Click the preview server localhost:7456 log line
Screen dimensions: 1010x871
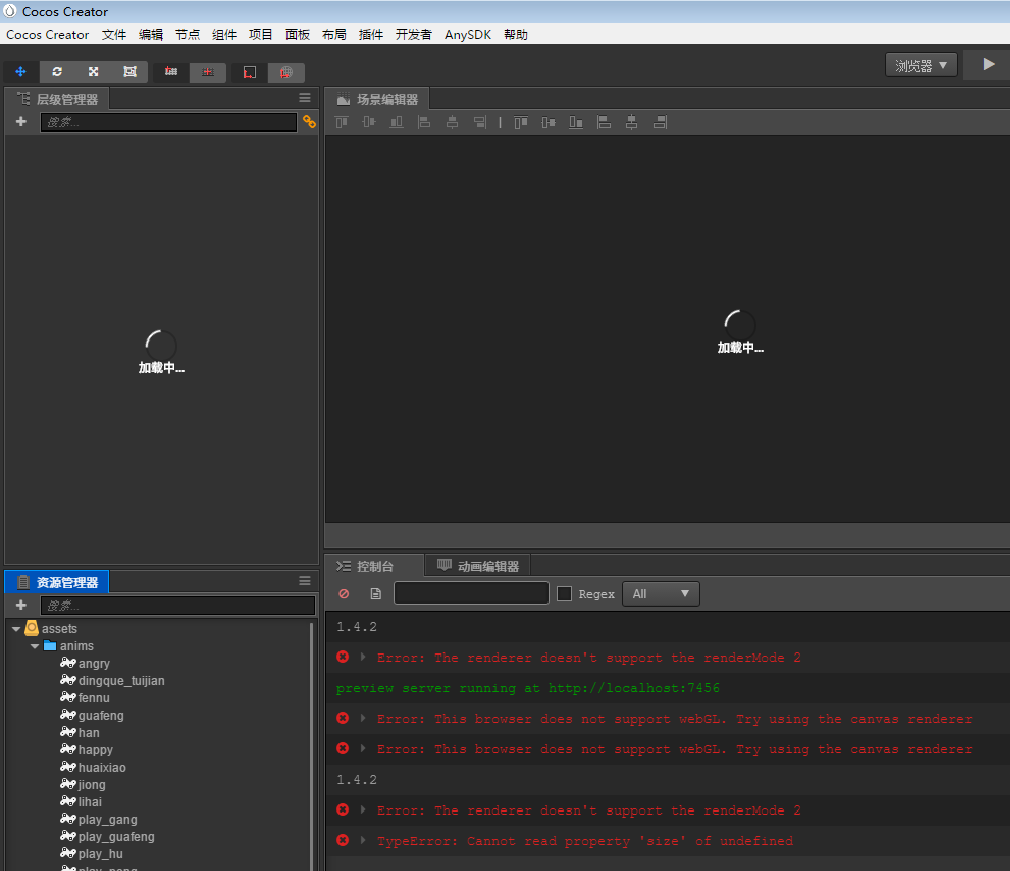coord(528,688)
